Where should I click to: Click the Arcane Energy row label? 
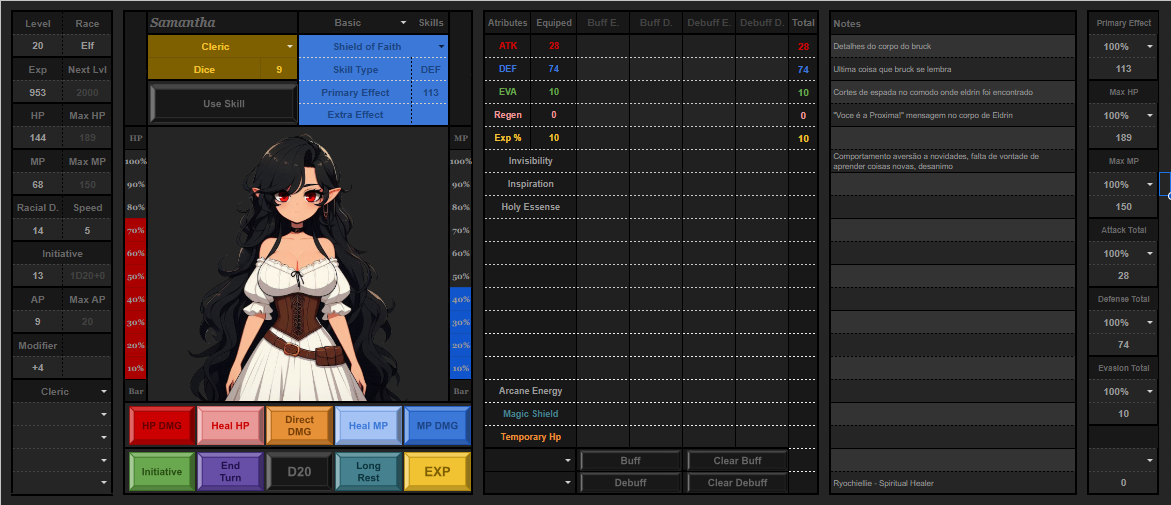tap(530, 391)
